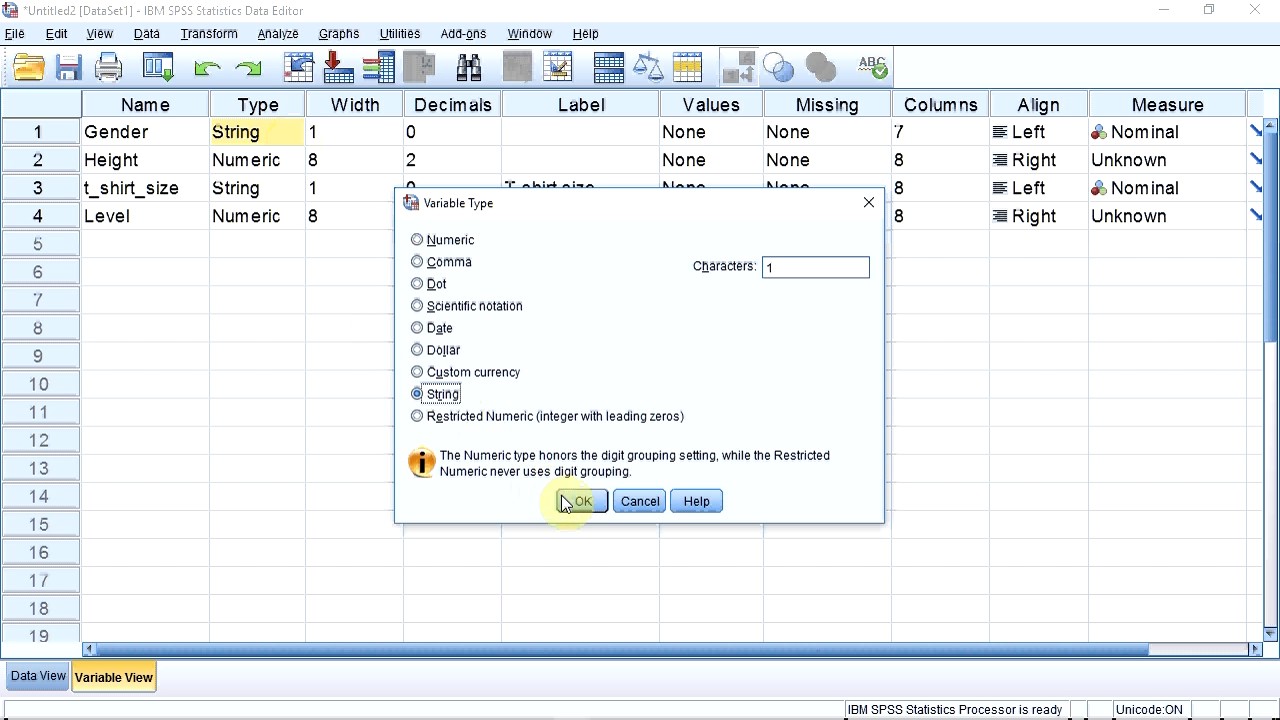1280x720 pixels.
Task: Print using the printer toolbar icon
Action: pyautogui.click(x=108, y=68)
